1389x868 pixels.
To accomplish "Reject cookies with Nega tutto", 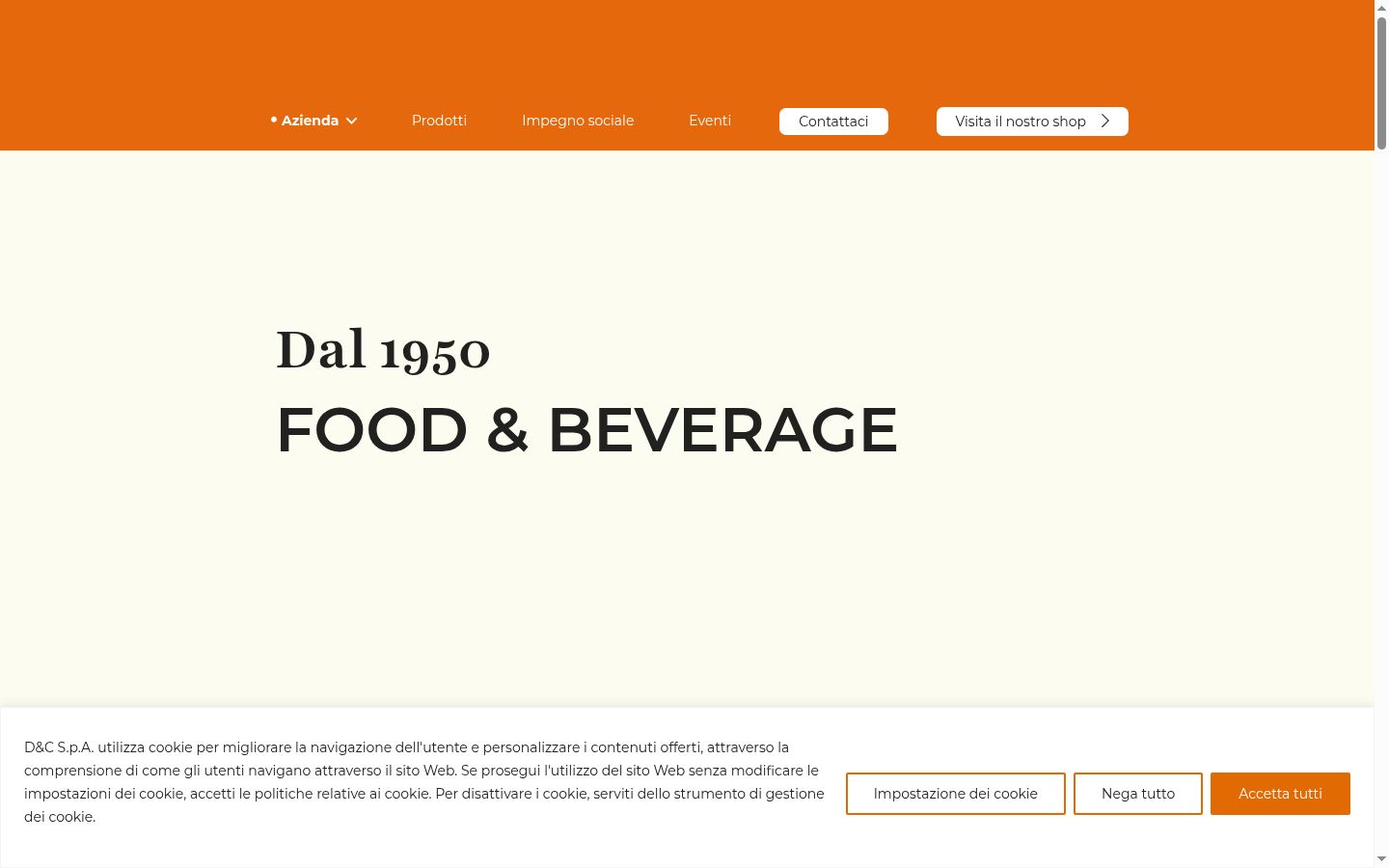I will [1138, 794].
